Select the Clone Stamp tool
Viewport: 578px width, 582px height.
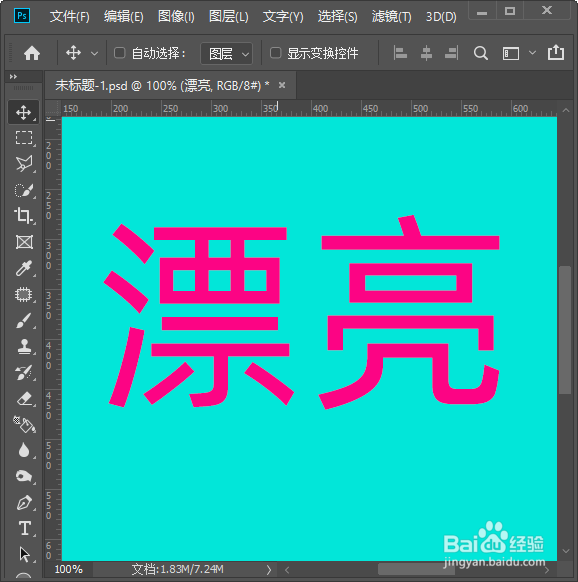point(24,346)
